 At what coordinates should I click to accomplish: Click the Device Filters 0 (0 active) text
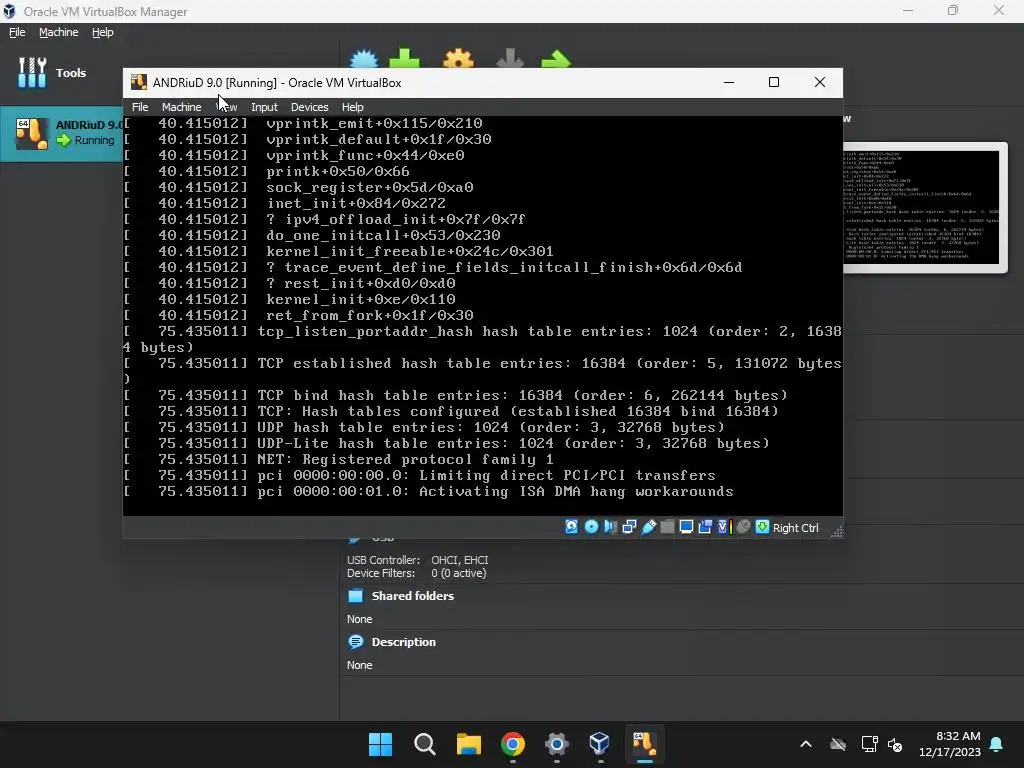pyautogui.click(x=459, y=573)
